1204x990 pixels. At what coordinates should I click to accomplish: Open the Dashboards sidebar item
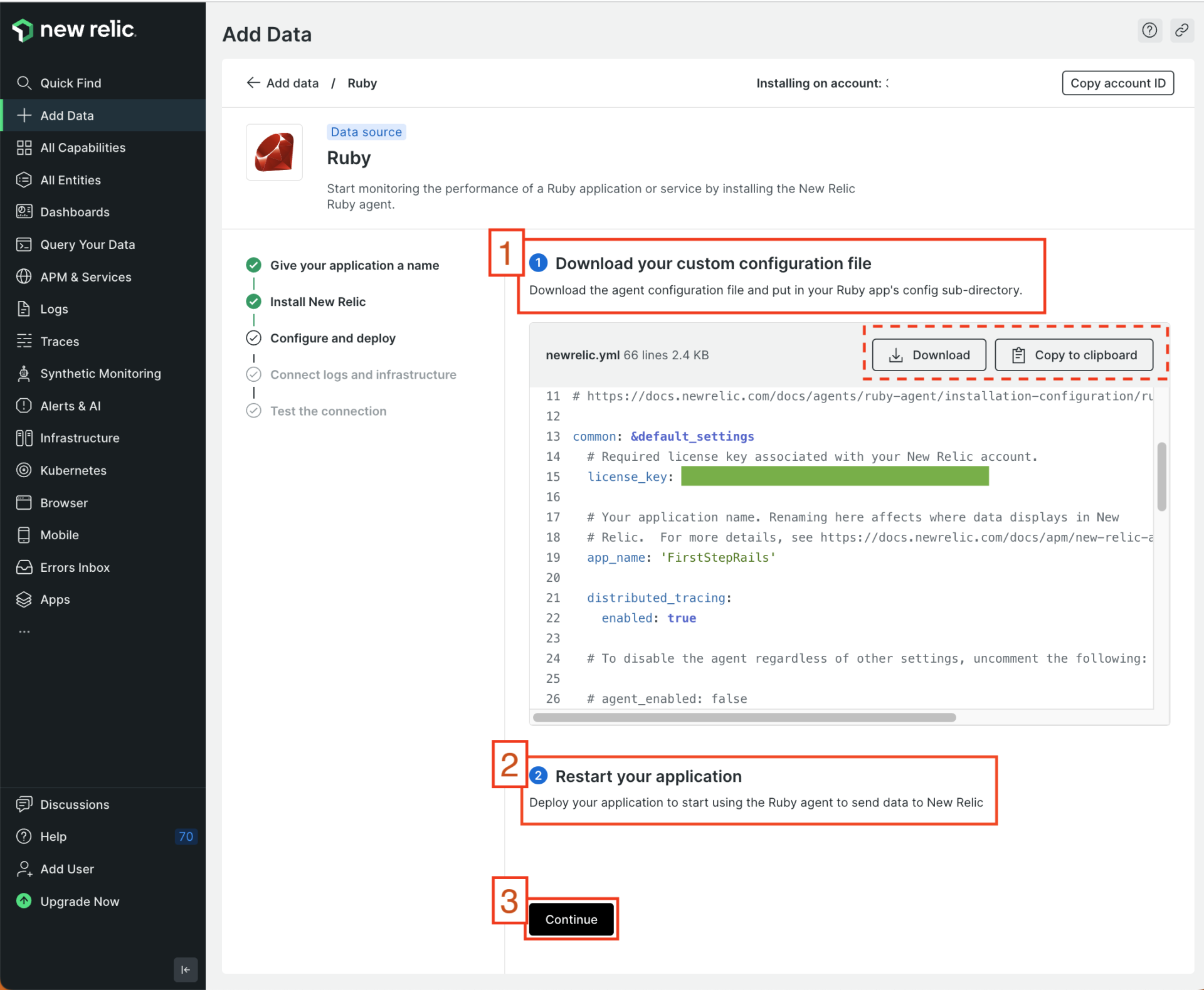[75, 212]
